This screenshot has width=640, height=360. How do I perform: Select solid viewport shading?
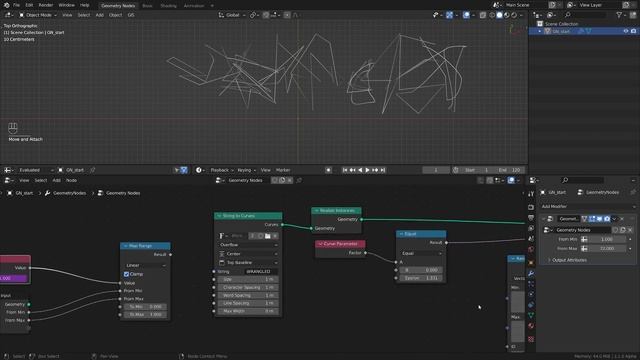[500, 15]
